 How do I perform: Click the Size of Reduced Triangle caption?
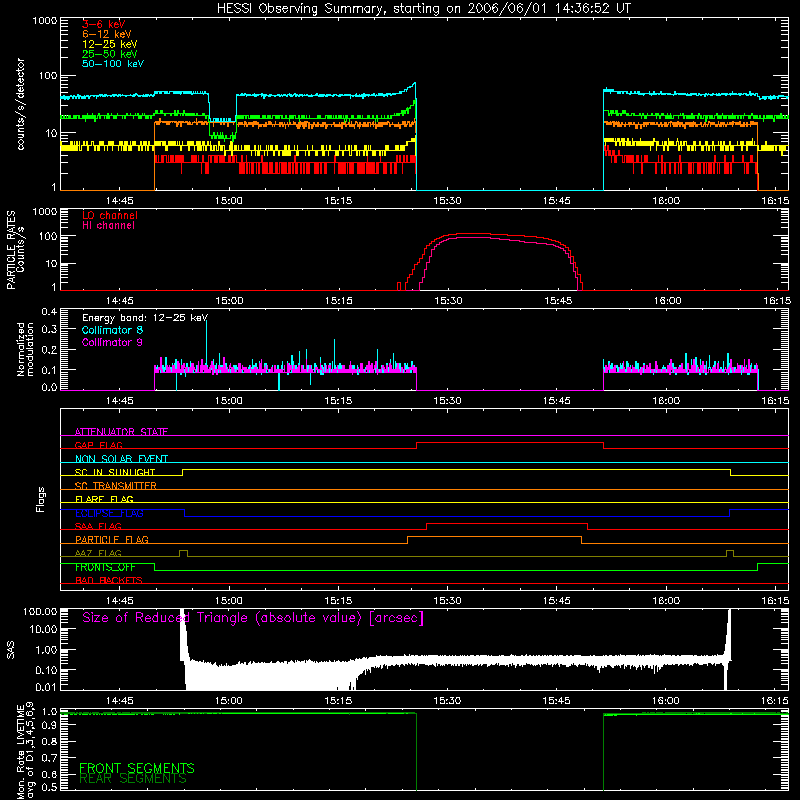pos(253,618)
